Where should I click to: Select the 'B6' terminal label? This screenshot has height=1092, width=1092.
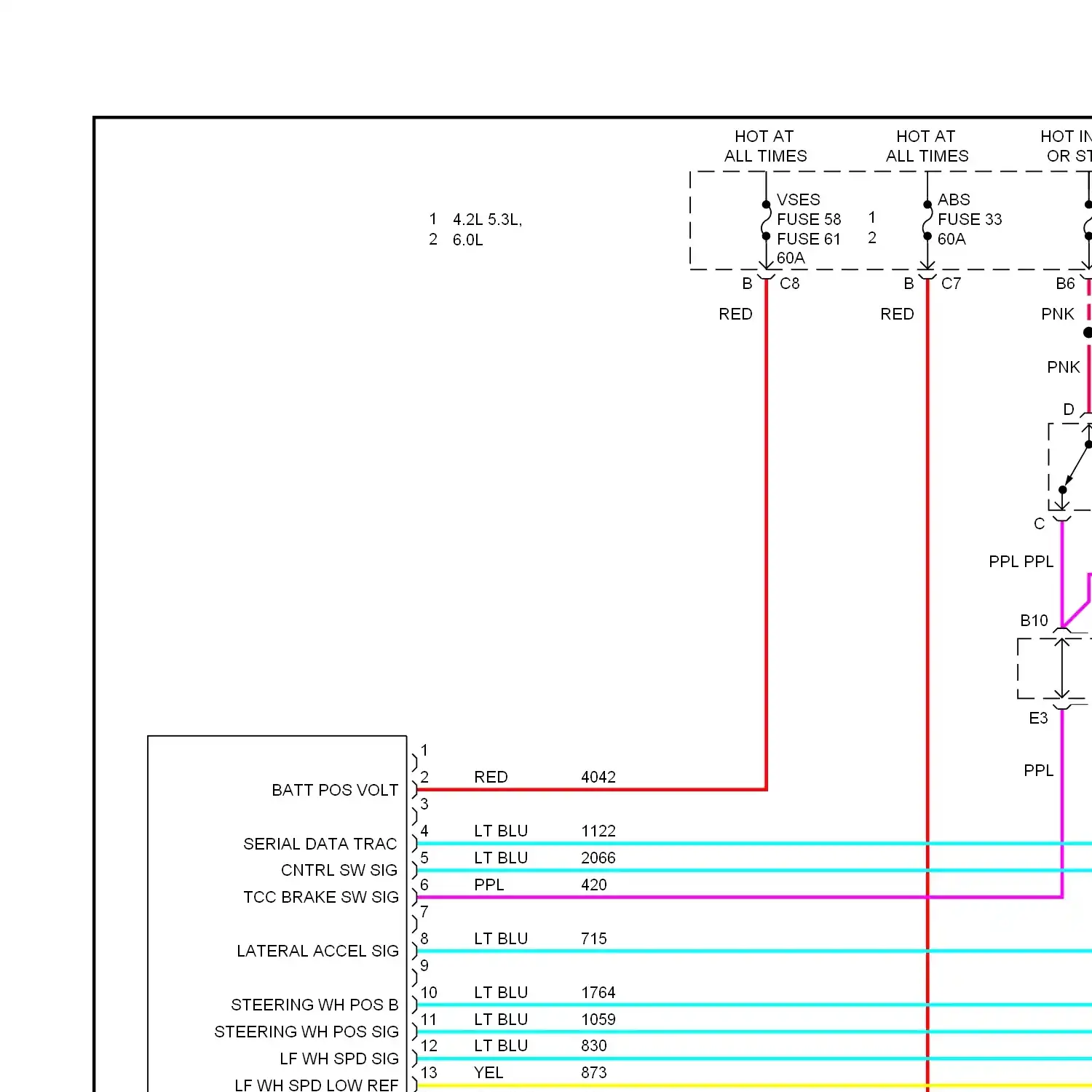tap(1065, 284)
